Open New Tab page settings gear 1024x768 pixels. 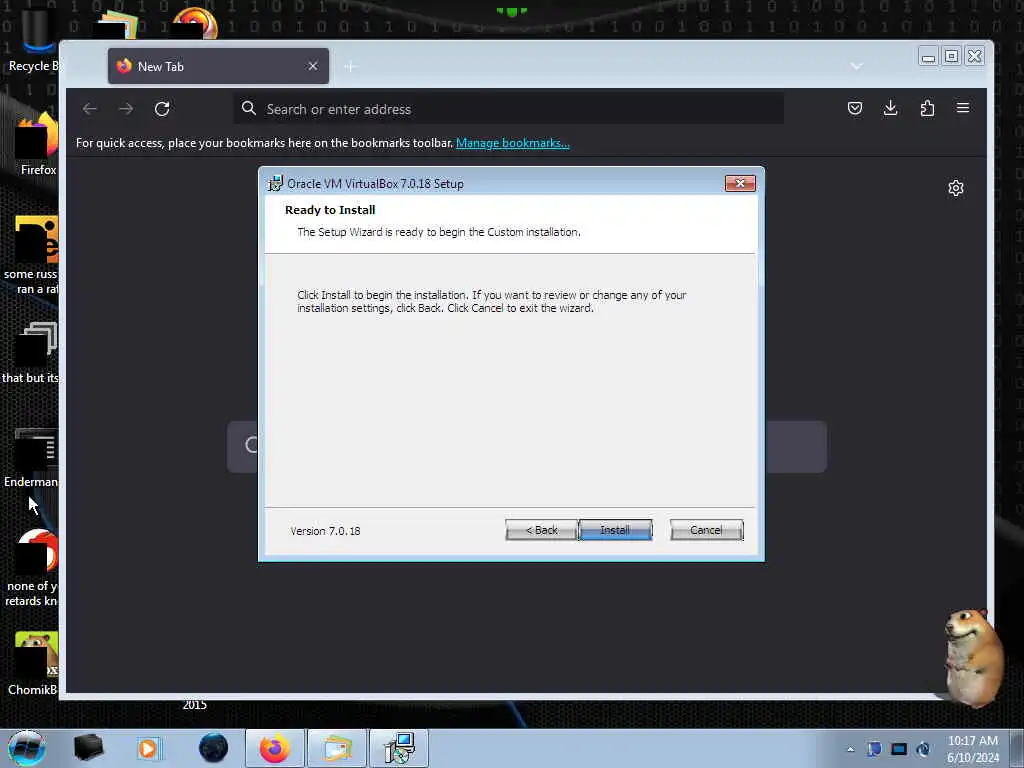coord(955,188)
